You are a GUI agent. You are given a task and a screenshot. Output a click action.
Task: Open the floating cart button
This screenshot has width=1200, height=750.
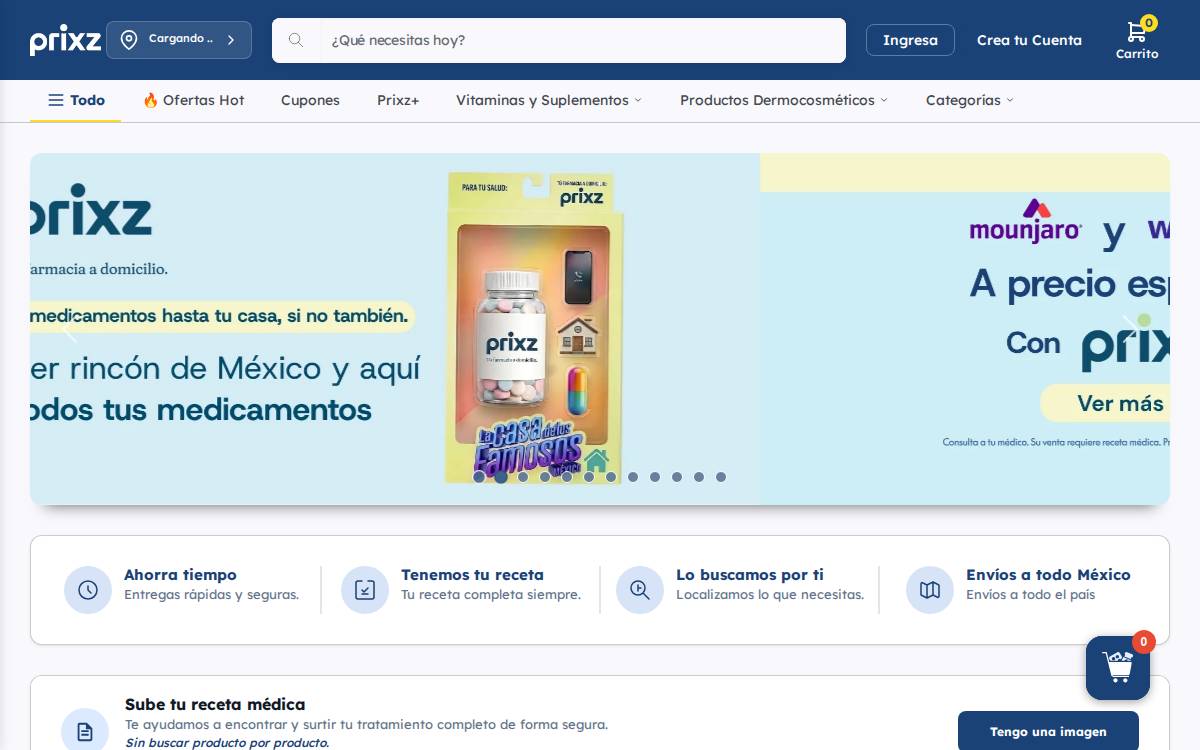[1118, 668]
